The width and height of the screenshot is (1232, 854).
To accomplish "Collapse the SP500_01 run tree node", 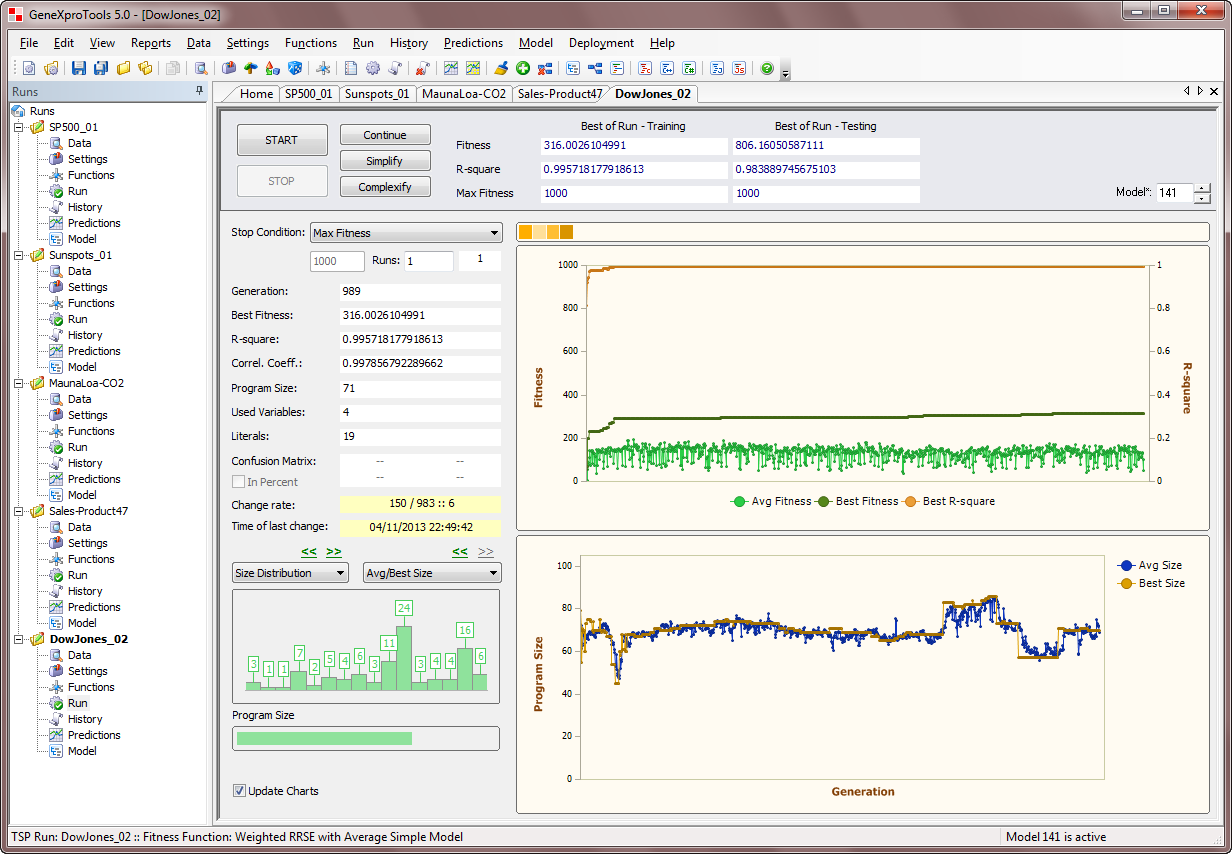I will click(18, 127).
